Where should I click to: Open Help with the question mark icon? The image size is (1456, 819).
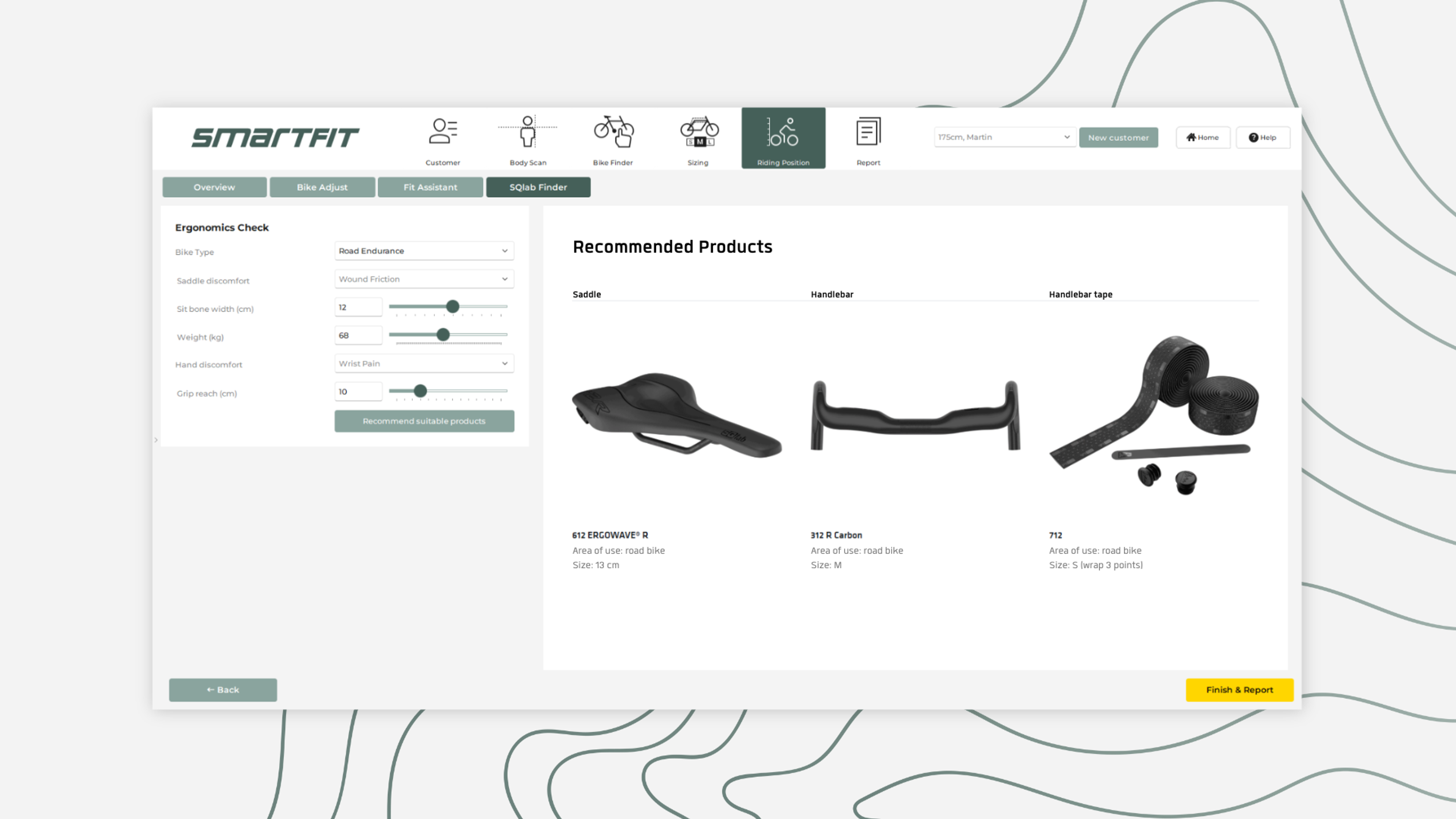click(x=1253, y=137)
